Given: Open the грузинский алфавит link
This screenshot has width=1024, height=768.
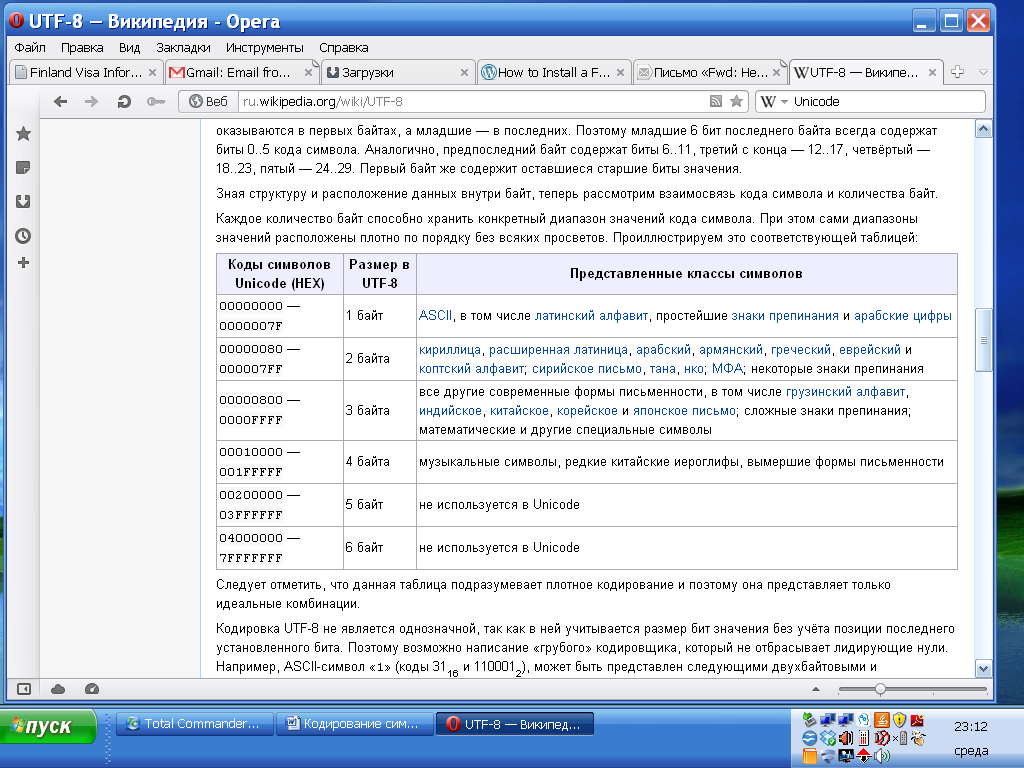Looking at the screenshot, I should pos(845,391).
